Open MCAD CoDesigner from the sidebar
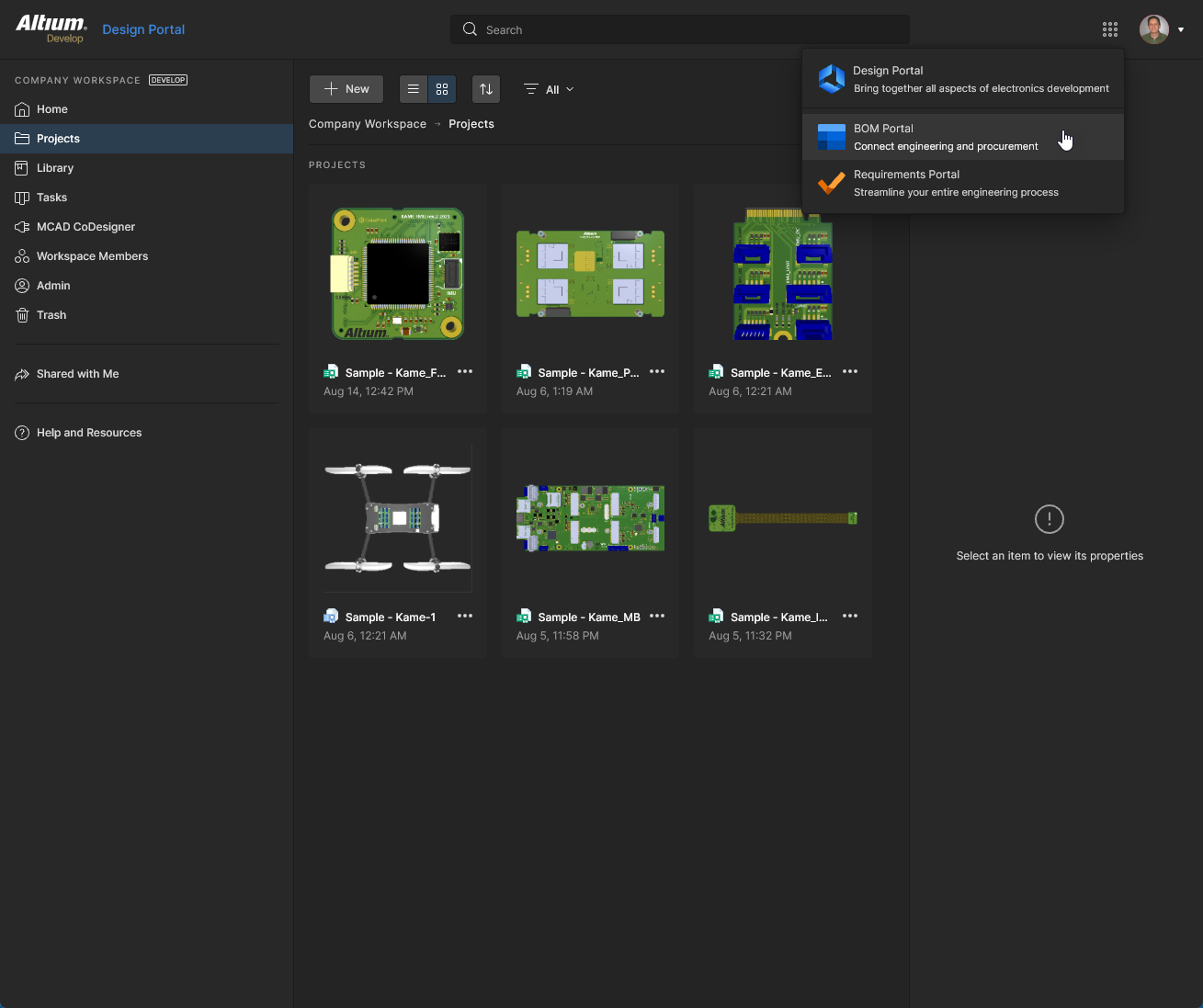1203x1008 pixels. click(x=85, y=227)
